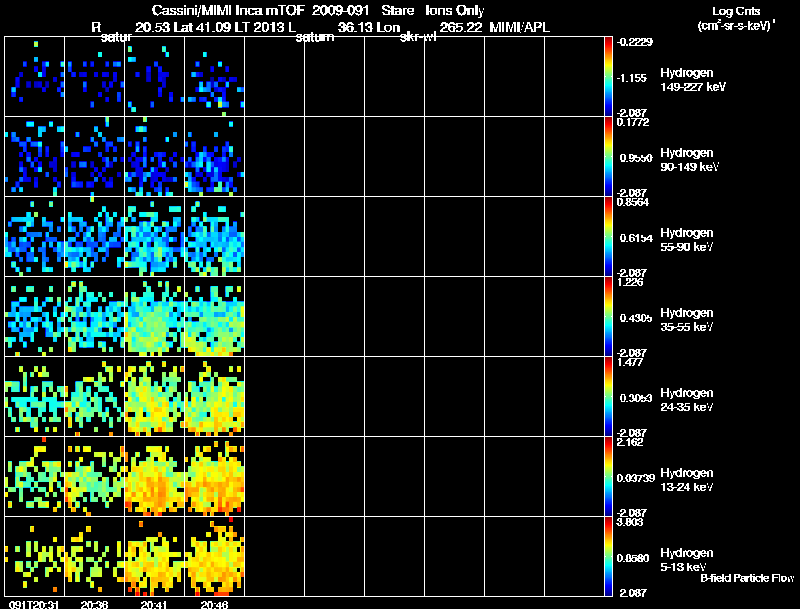Click the 20:46 image in 55-90 keV row

(214, 236)
